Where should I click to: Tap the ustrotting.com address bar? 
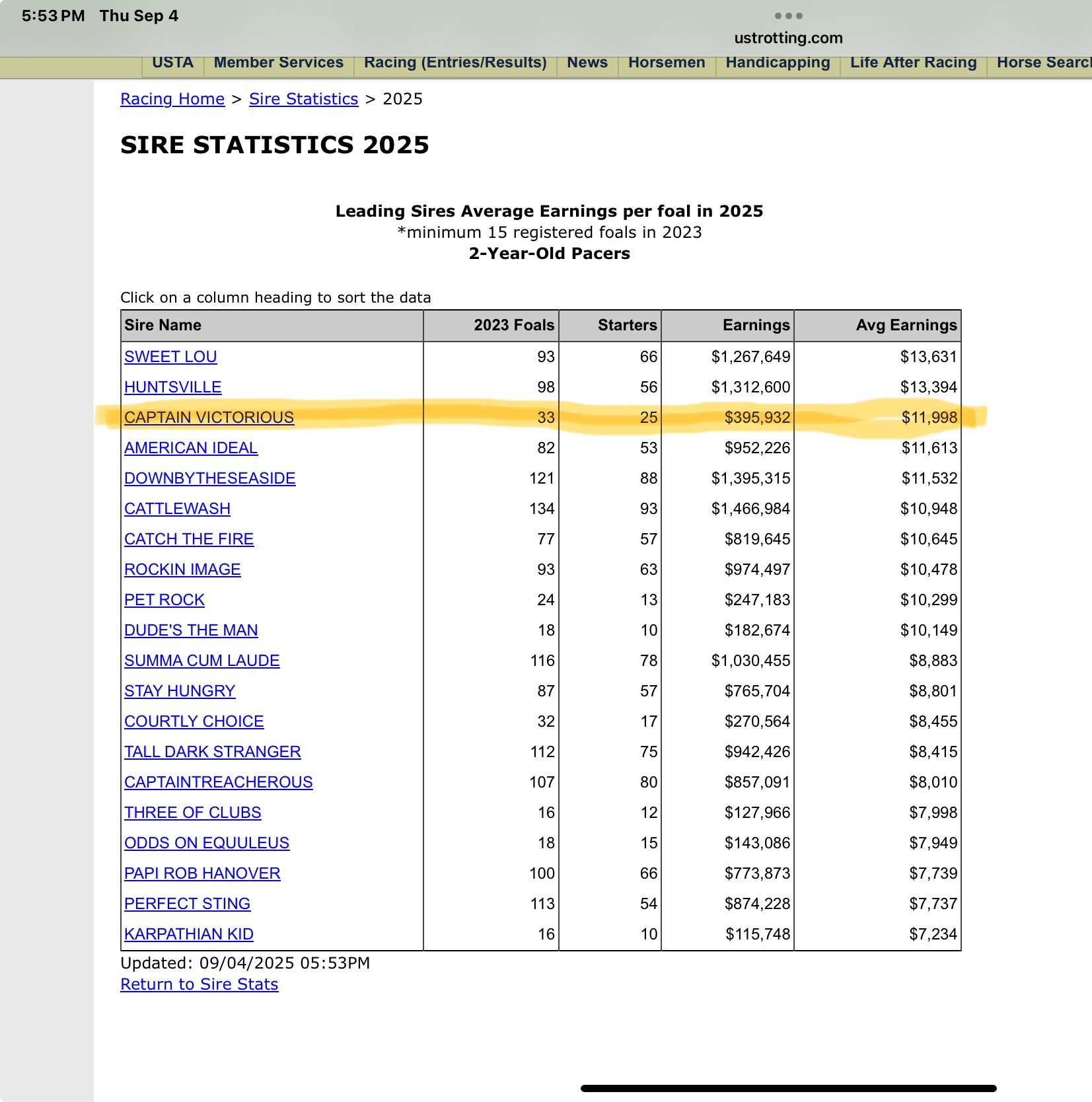point(788,38)
